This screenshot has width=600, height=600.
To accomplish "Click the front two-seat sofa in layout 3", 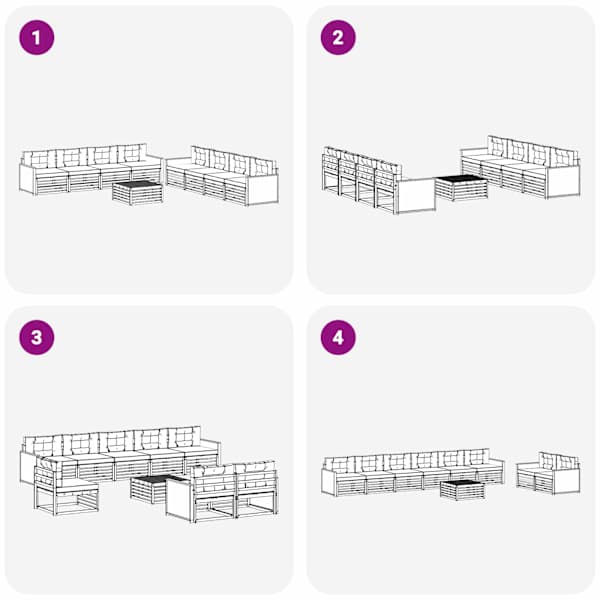I will pyautogui.click(x=222, y=492).
